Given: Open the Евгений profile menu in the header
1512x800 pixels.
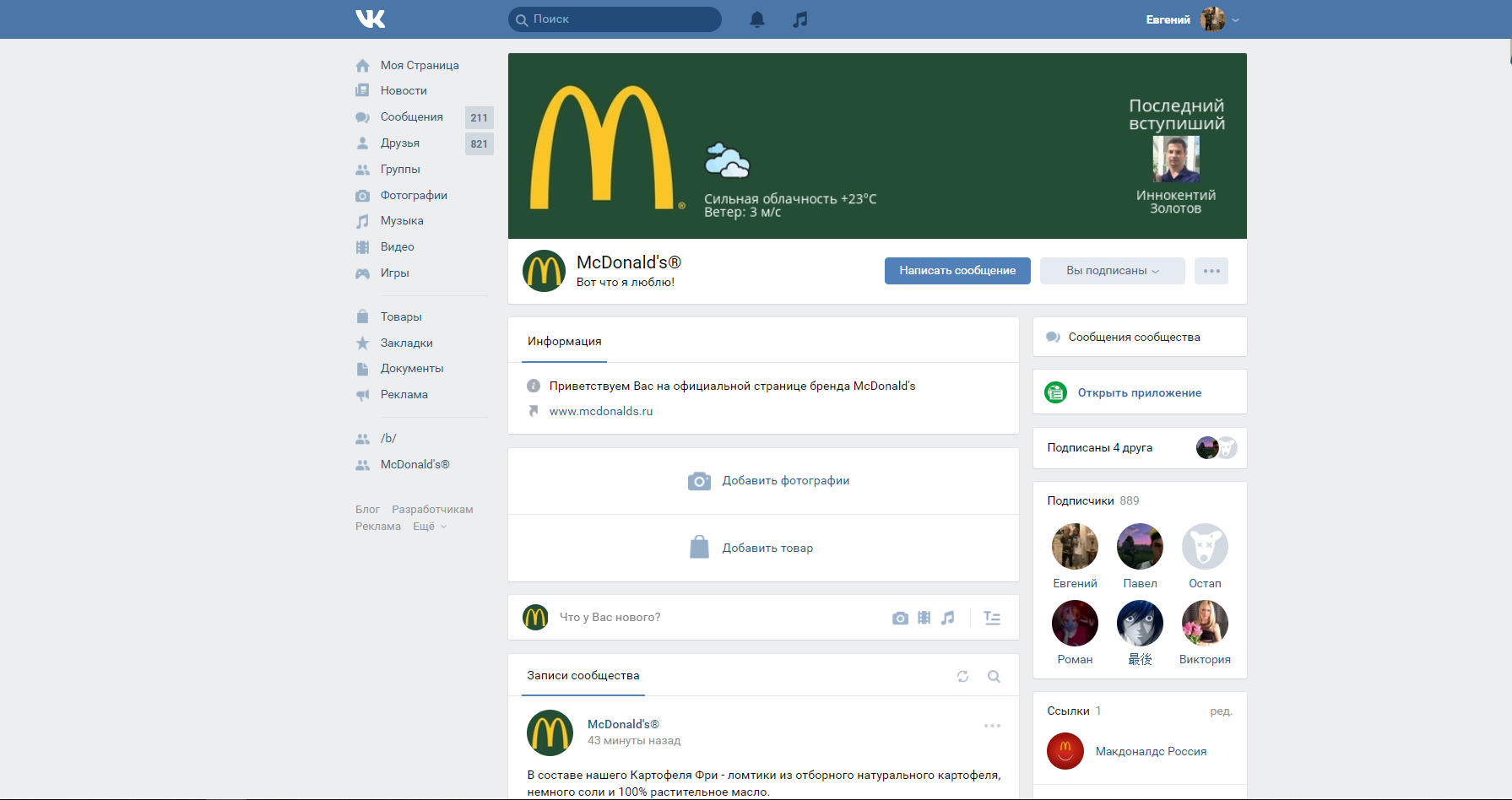Looking at the screenshot, I should coord(1192,19).
